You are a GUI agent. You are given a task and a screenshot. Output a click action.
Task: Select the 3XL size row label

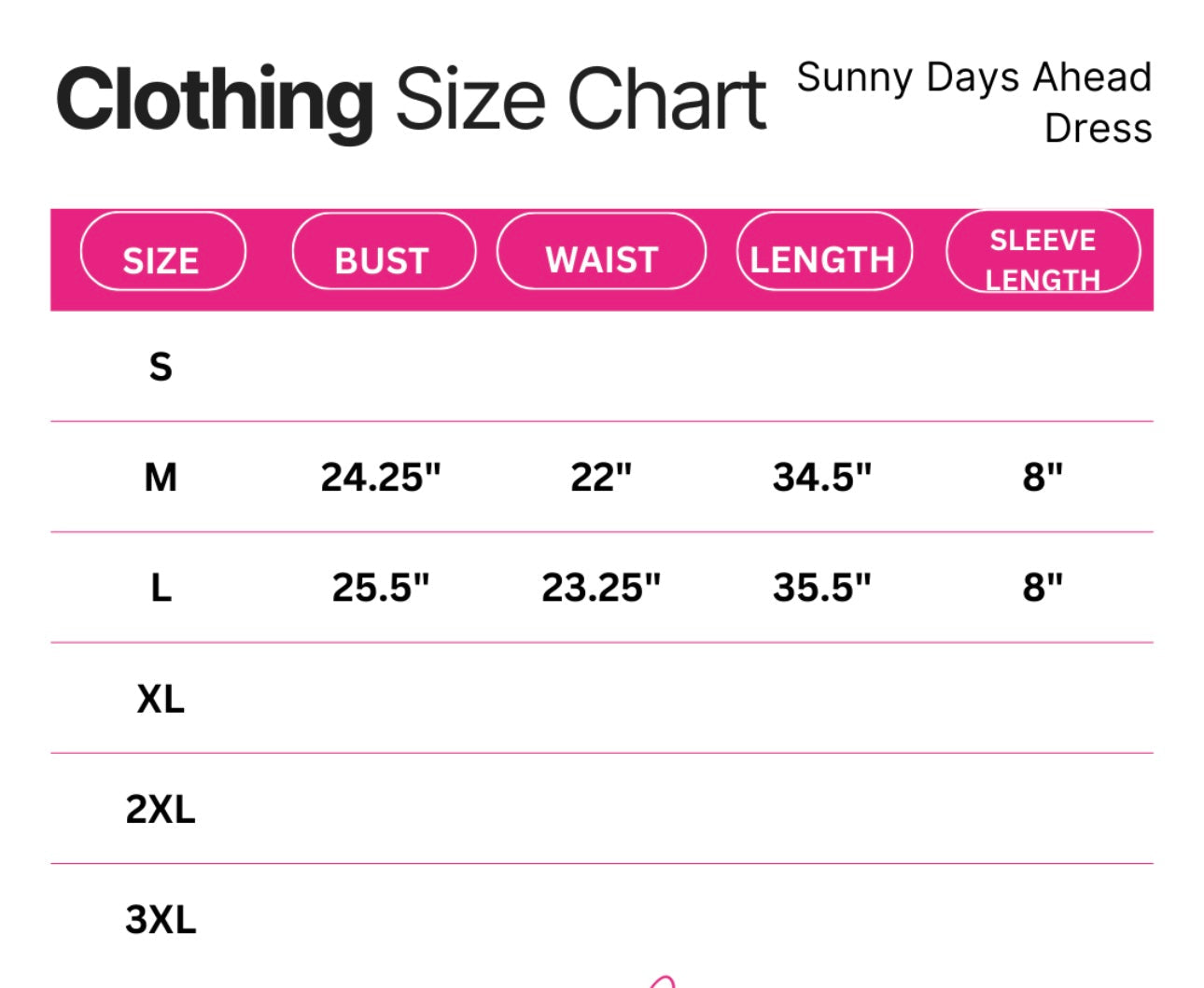[161, 920]
